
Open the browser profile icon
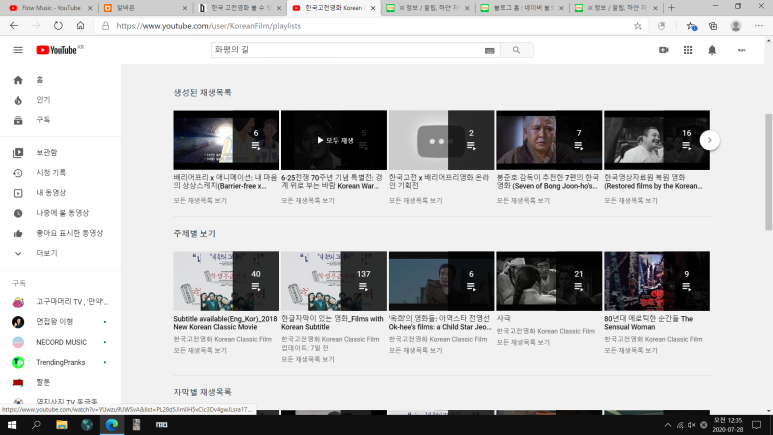736,26
